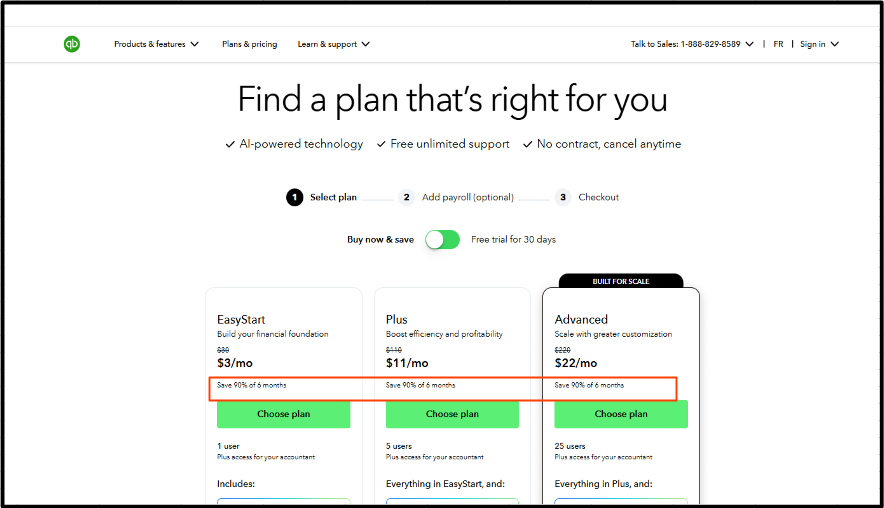Go to Plans & pricing page

tap(250, 44)
